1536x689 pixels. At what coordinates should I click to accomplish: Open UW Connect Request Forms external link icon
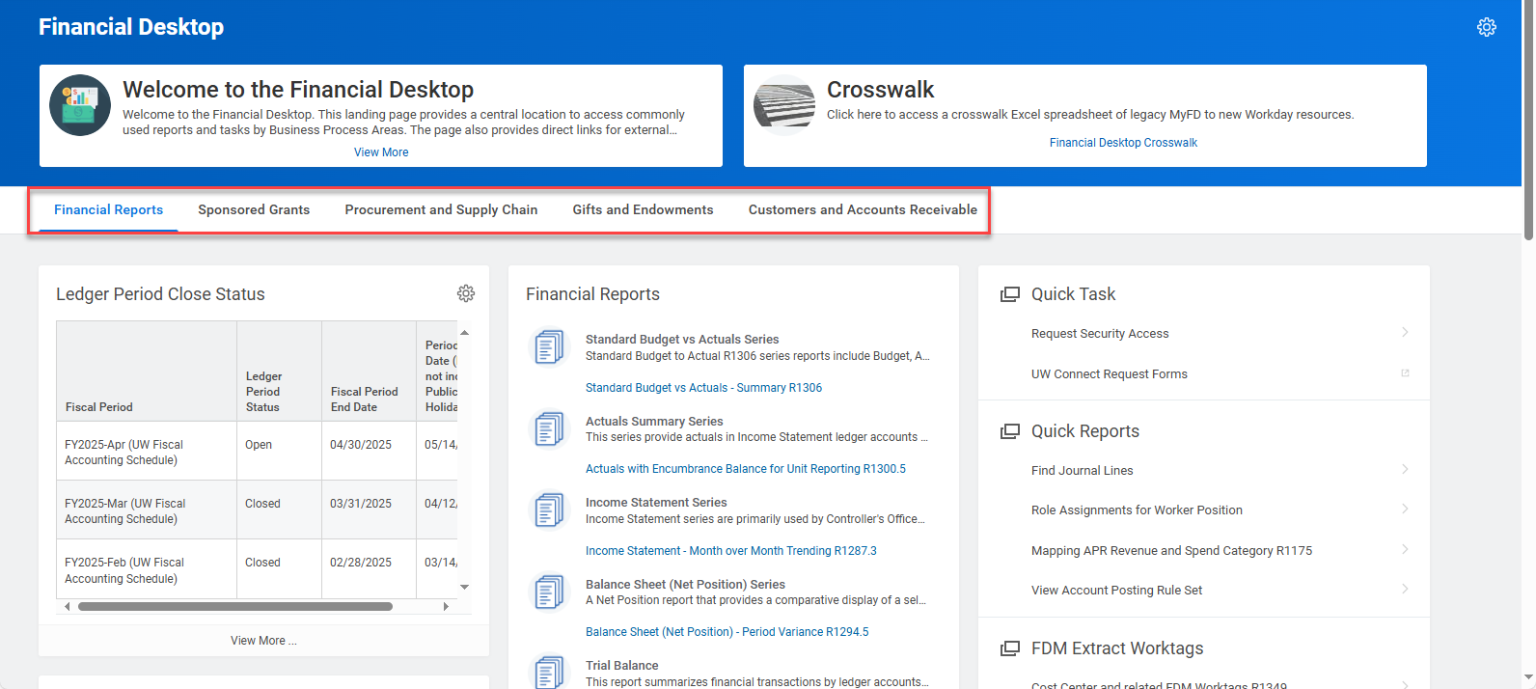[x=1404, y=372]
